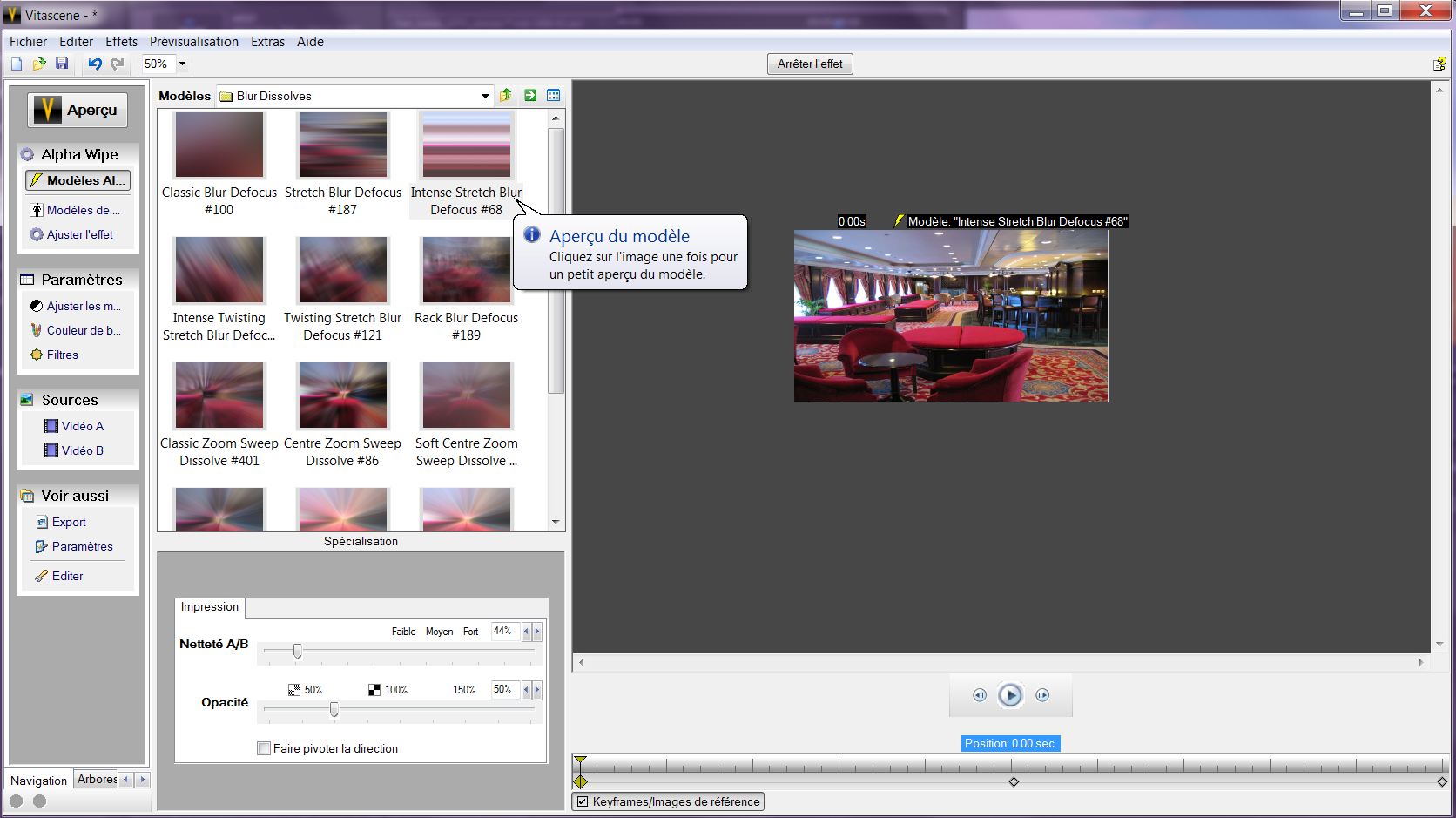1456x818 pixels.
Task: Select Intense Stretch Blur Defocus #68 thumbnail
Action: click(x=467, y=145)
